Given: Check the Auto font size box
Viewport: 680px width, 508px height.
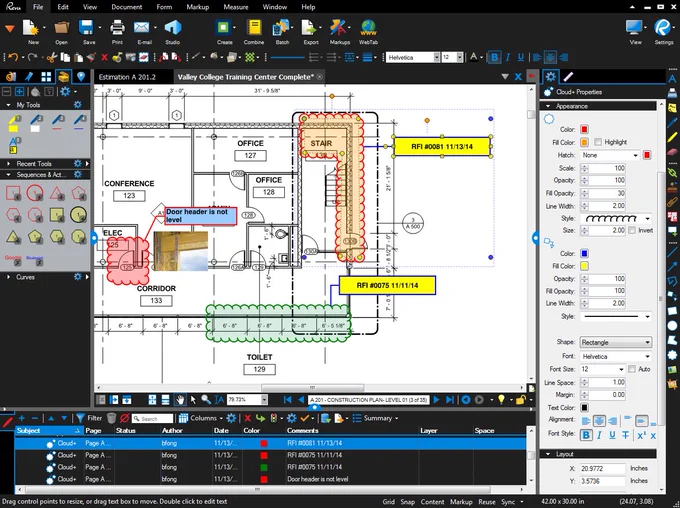Looking at the screenshot, I should pyautogui.click(x=632, y=369).
